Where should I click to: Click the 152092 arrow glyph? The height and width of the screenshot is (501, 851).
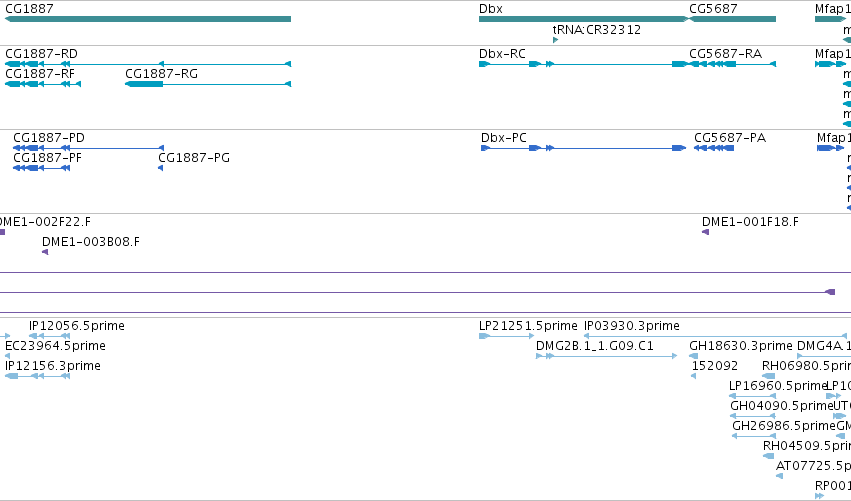pos(694,376)
